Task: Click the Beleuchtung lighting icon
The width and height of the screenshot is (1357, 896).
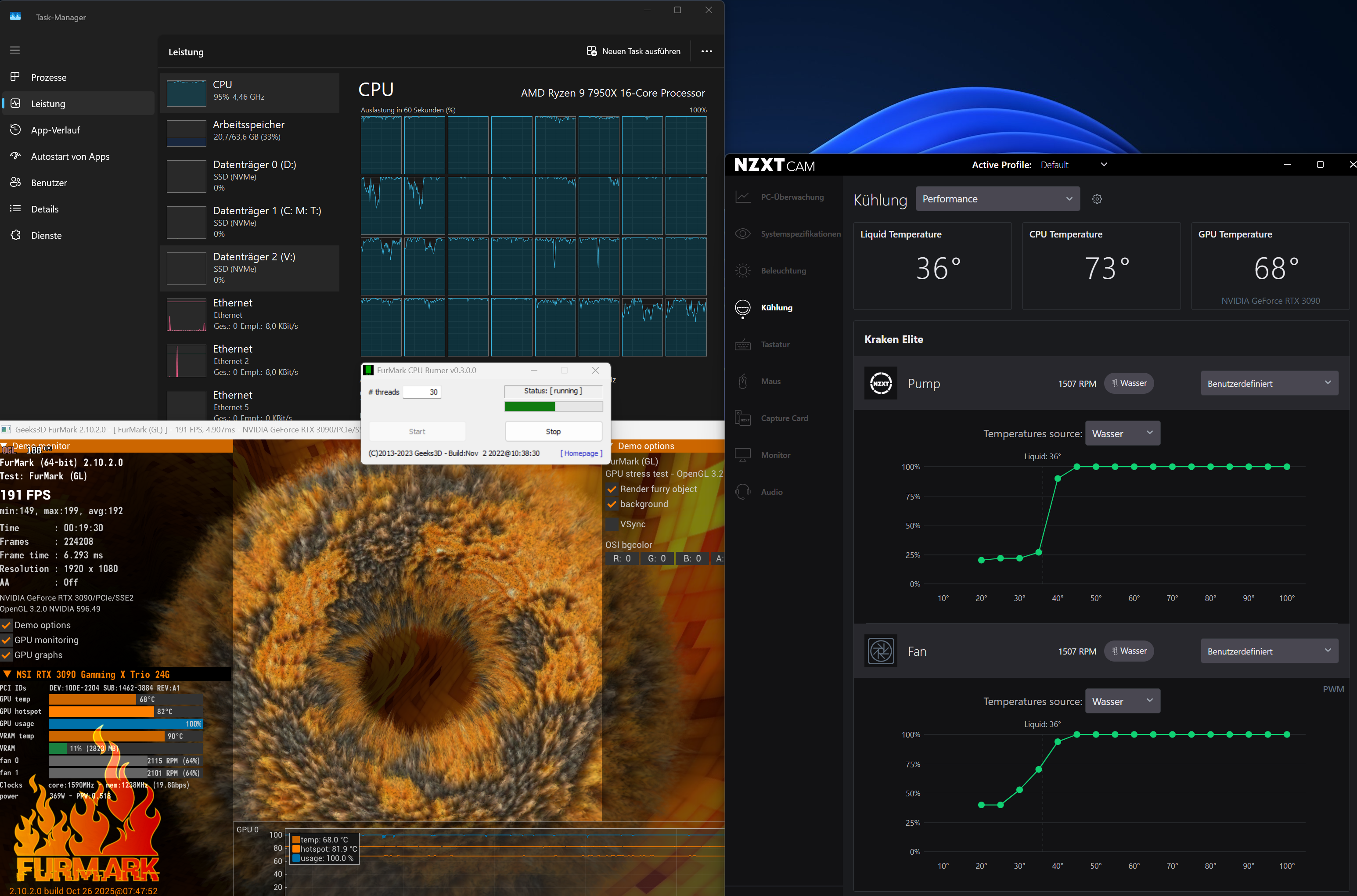Action: [x=742, y=270]
